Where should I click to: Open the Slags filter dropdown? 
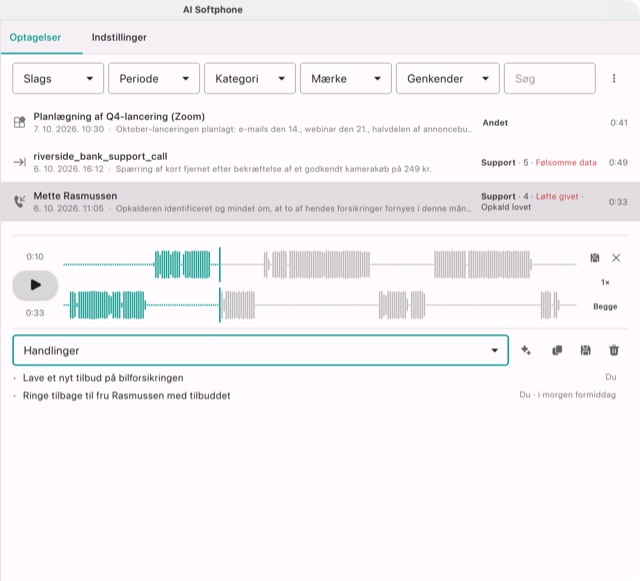click(58, 78)
